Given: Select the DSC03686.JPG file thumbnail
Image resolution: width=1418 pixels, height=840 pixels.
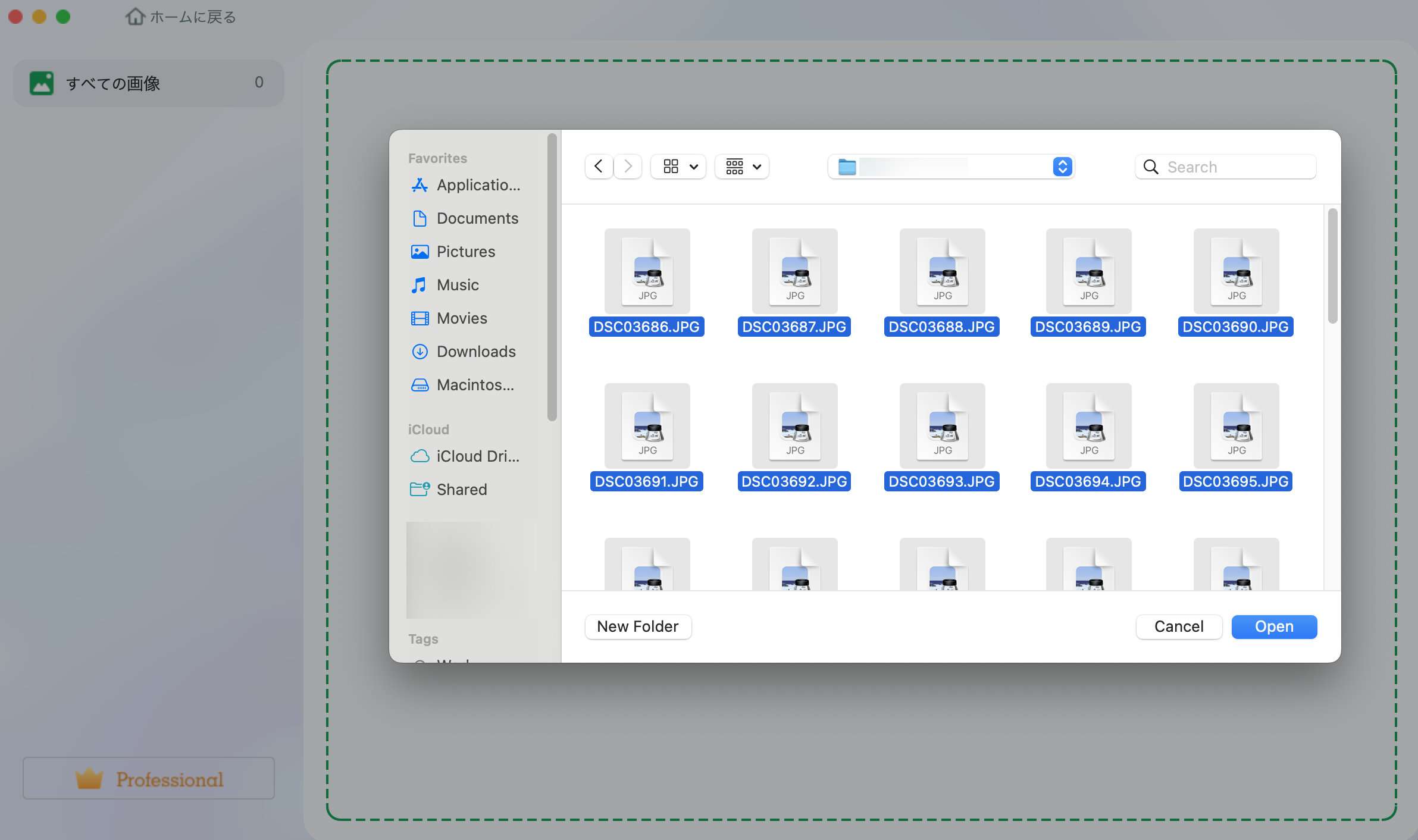Looking at the screenshot, I should (x=647, y=271).
